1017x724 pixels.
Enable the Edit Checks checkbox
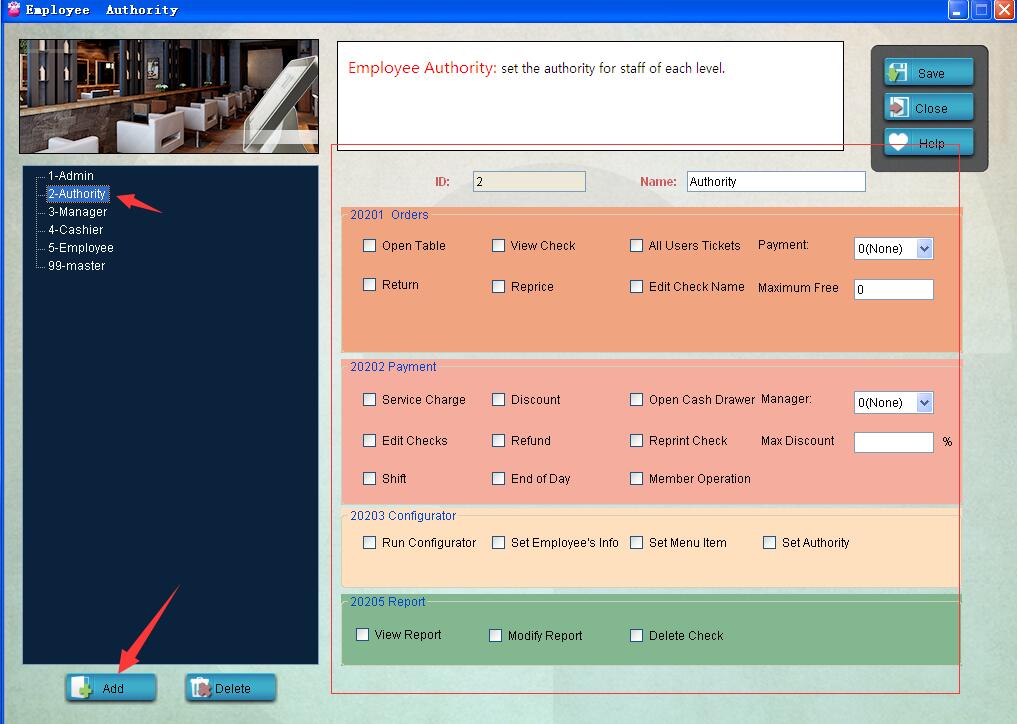369,440
